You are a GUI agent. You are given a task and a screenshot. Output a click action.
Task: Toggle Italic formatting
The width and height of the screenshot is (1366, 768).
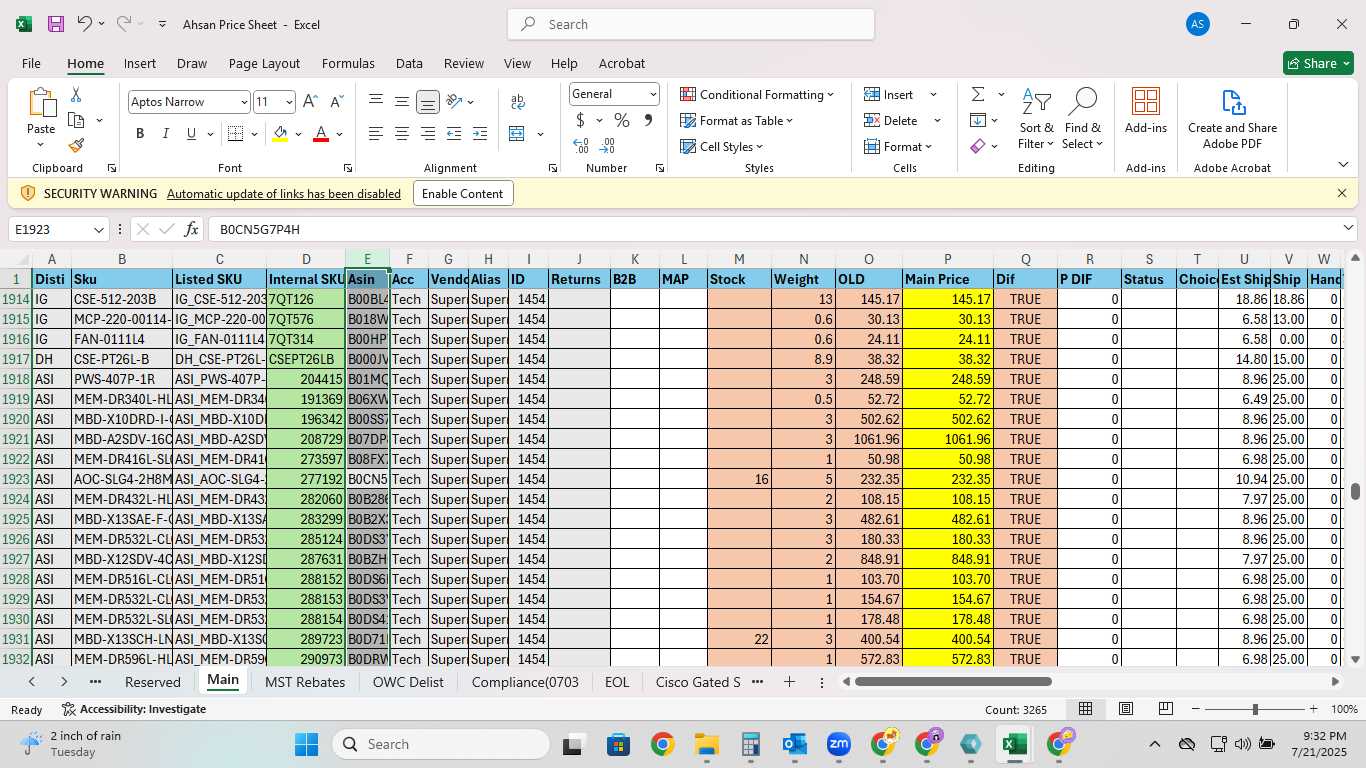point(165,134)
